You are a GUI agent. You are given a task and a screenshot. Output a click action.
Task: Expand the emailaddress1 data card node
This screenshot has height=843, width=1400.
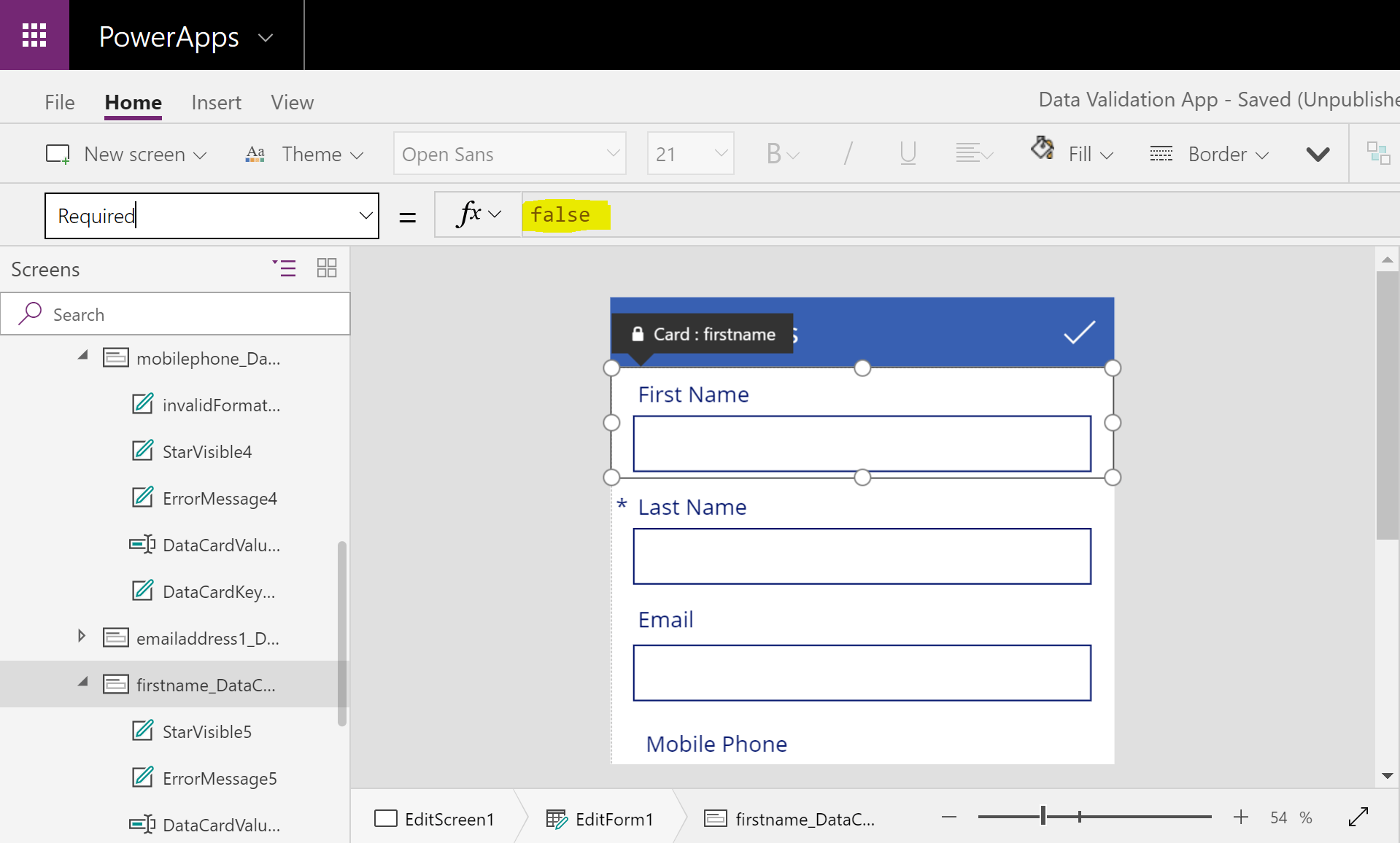click(x=82, y=637)
